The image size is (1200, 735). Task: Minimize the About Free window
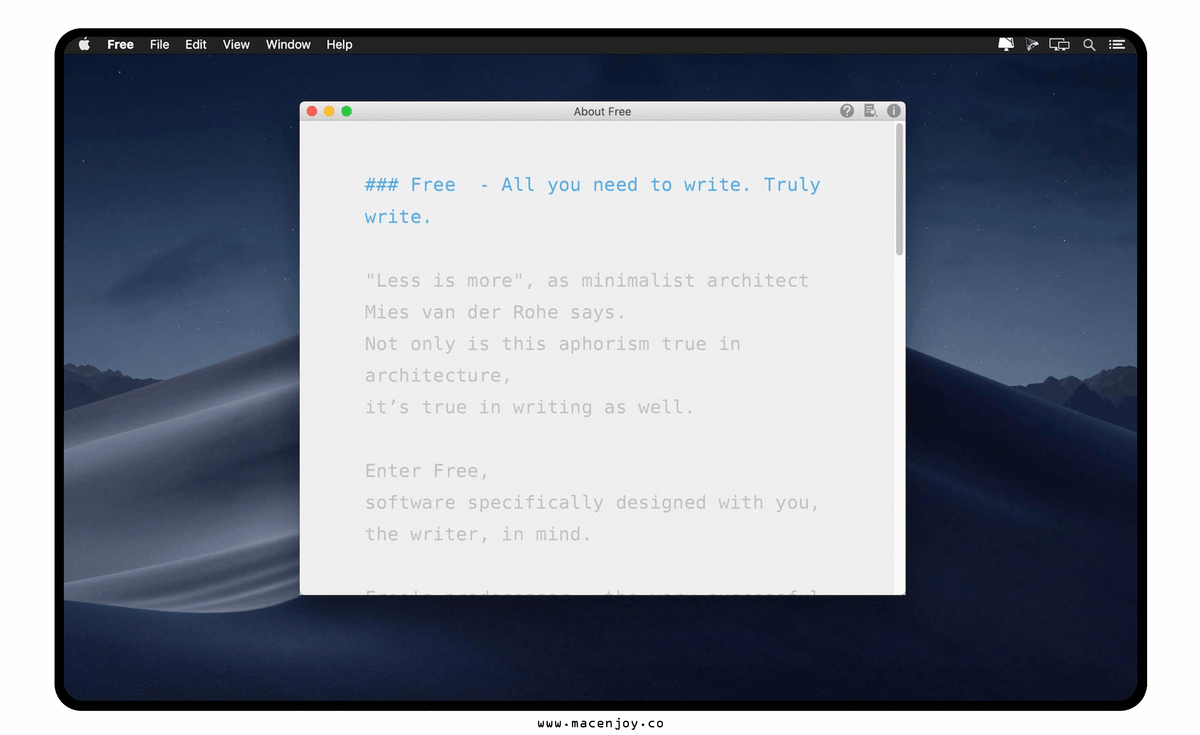tap(329, 111)
